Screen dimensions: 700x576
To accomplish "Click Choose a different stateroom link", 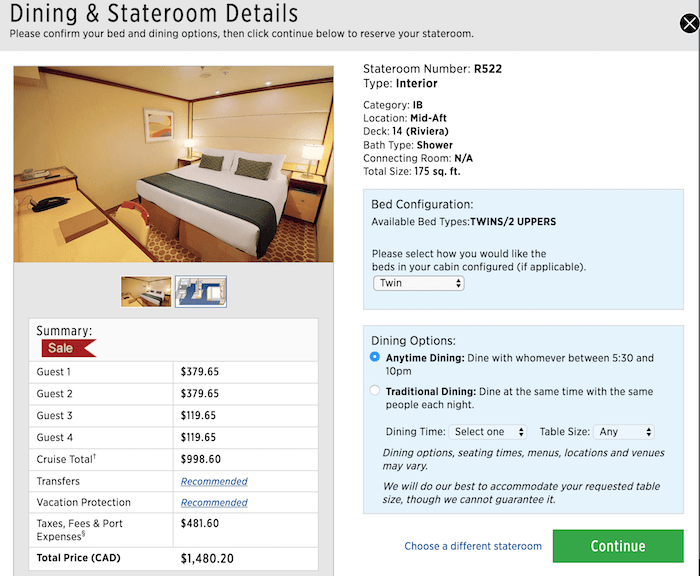I will (473, 546).
